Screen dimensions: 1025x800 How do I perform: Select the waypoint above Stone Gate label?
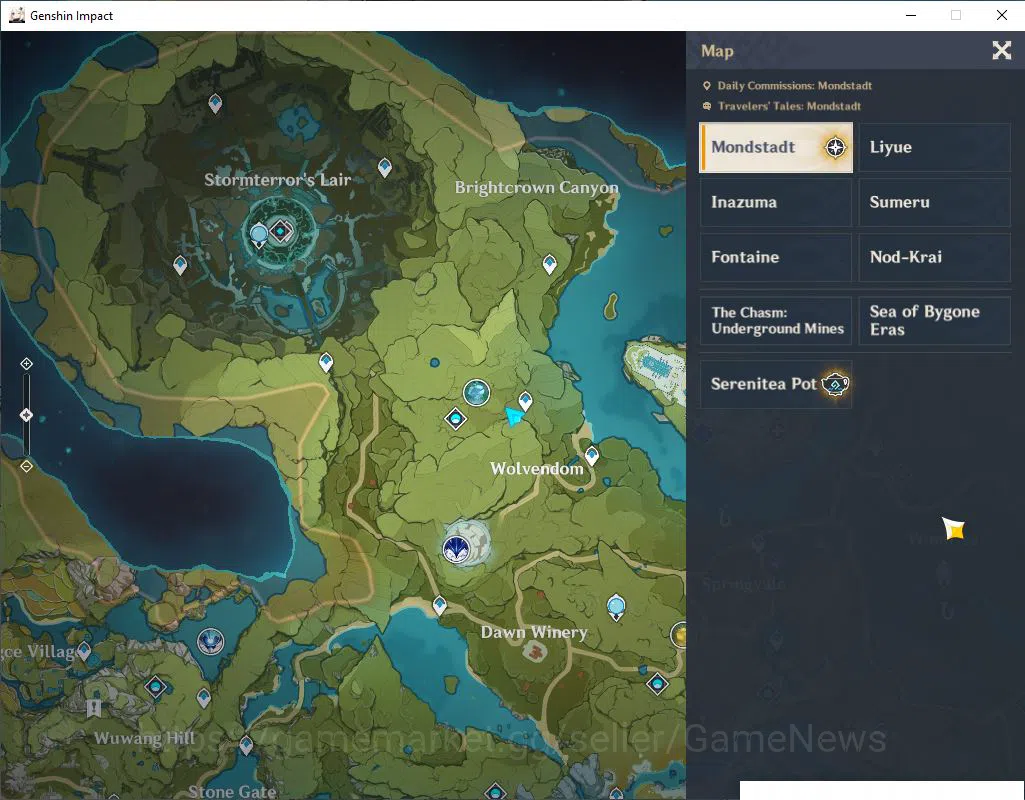[x=246, y=745]
